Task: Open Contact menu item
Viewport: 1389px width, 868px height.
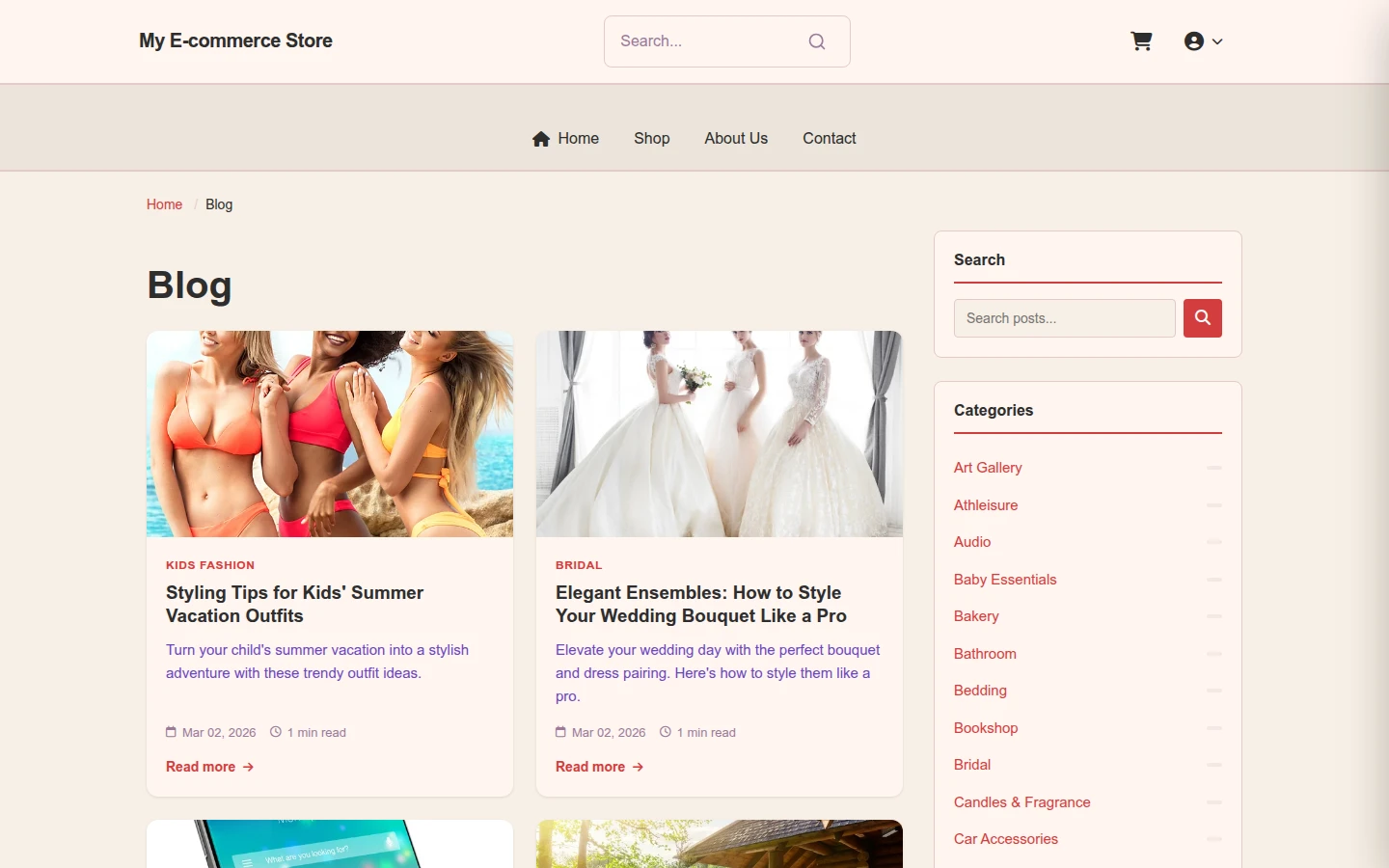Action: 830,139
